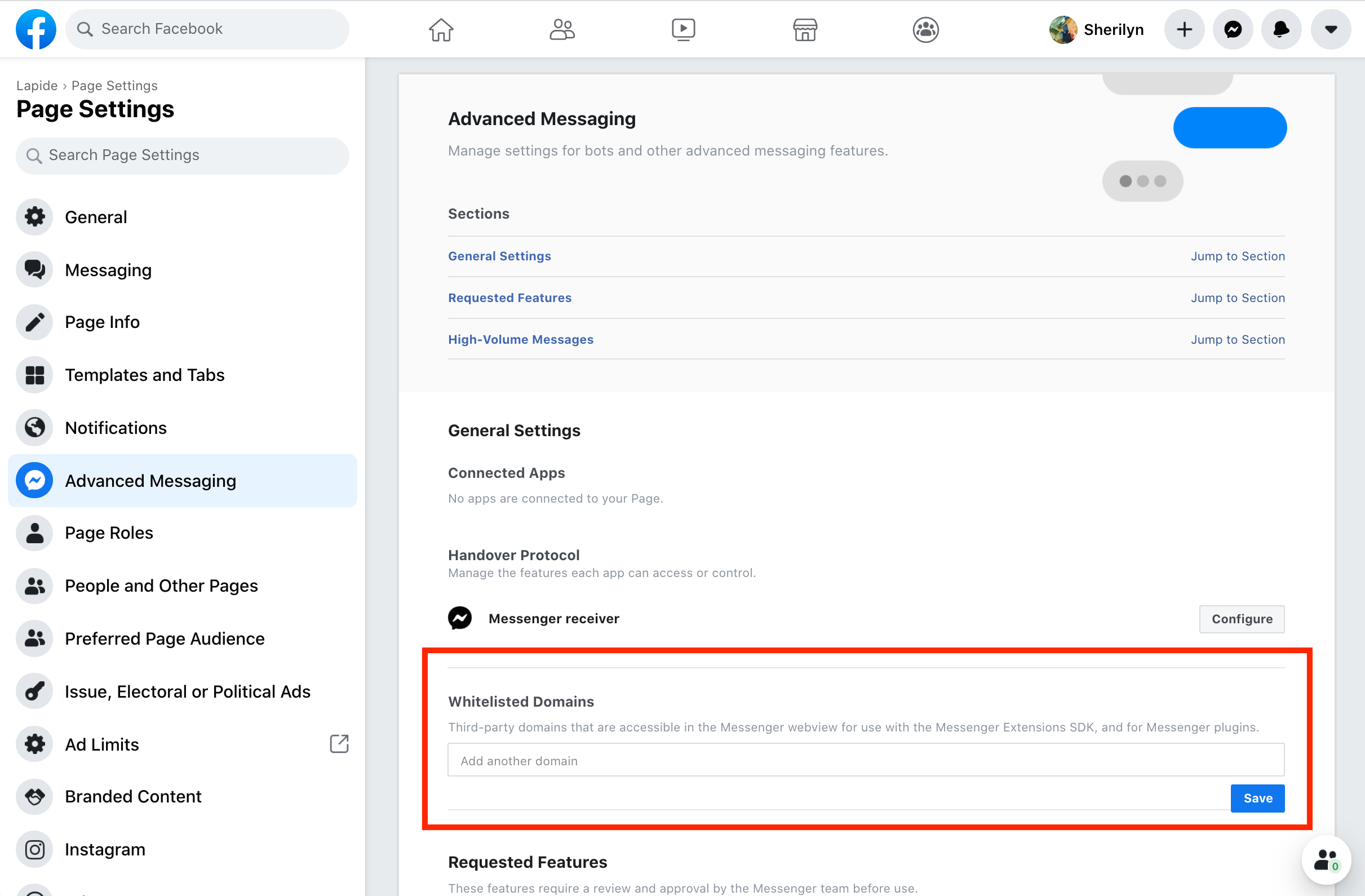Select Page Roles in sidebar
The height and width of the screenshot is (896, 1365).
(x=108, y=533)
